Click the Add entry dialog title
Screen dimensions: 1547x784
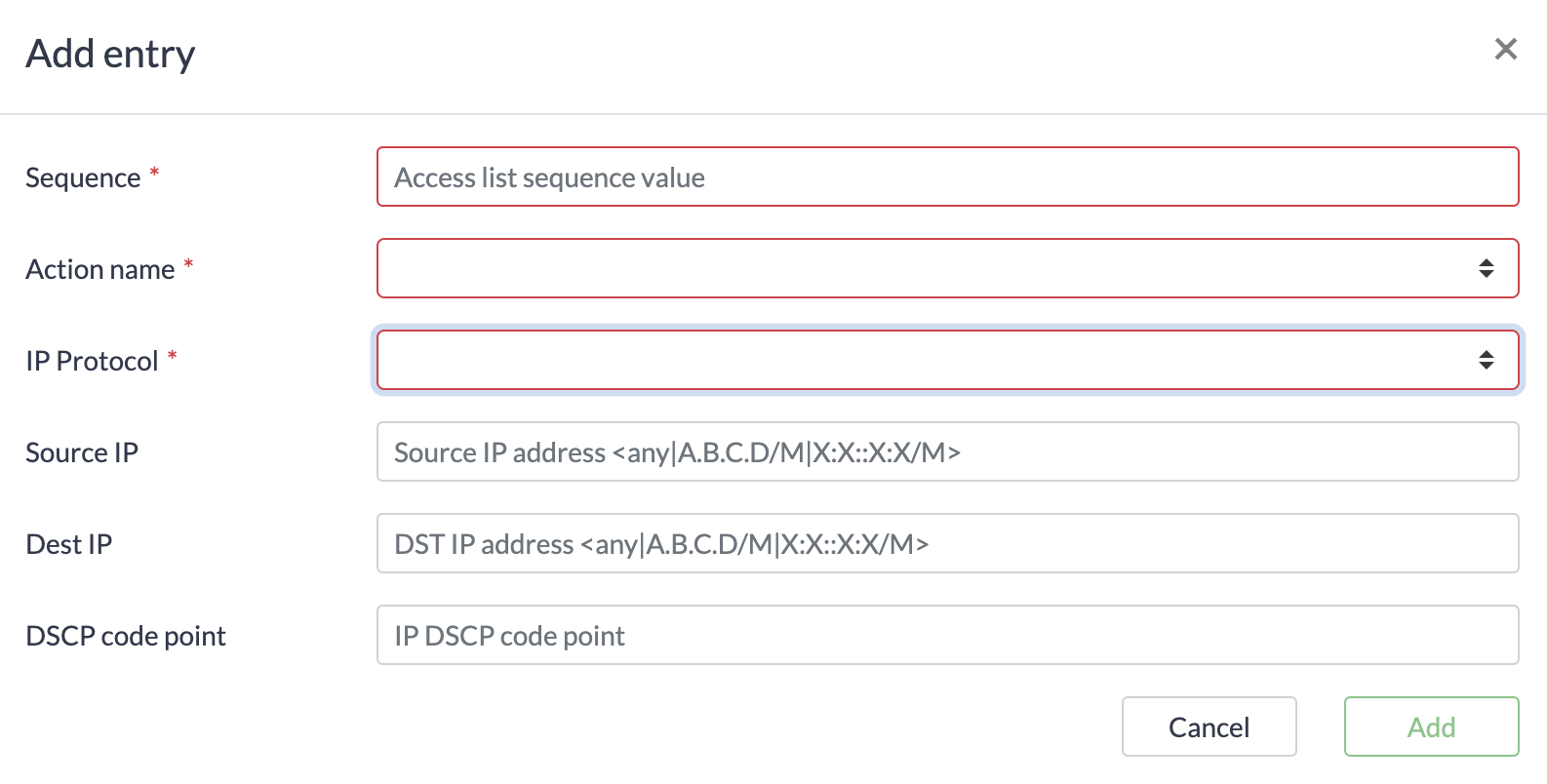point(110,54)
